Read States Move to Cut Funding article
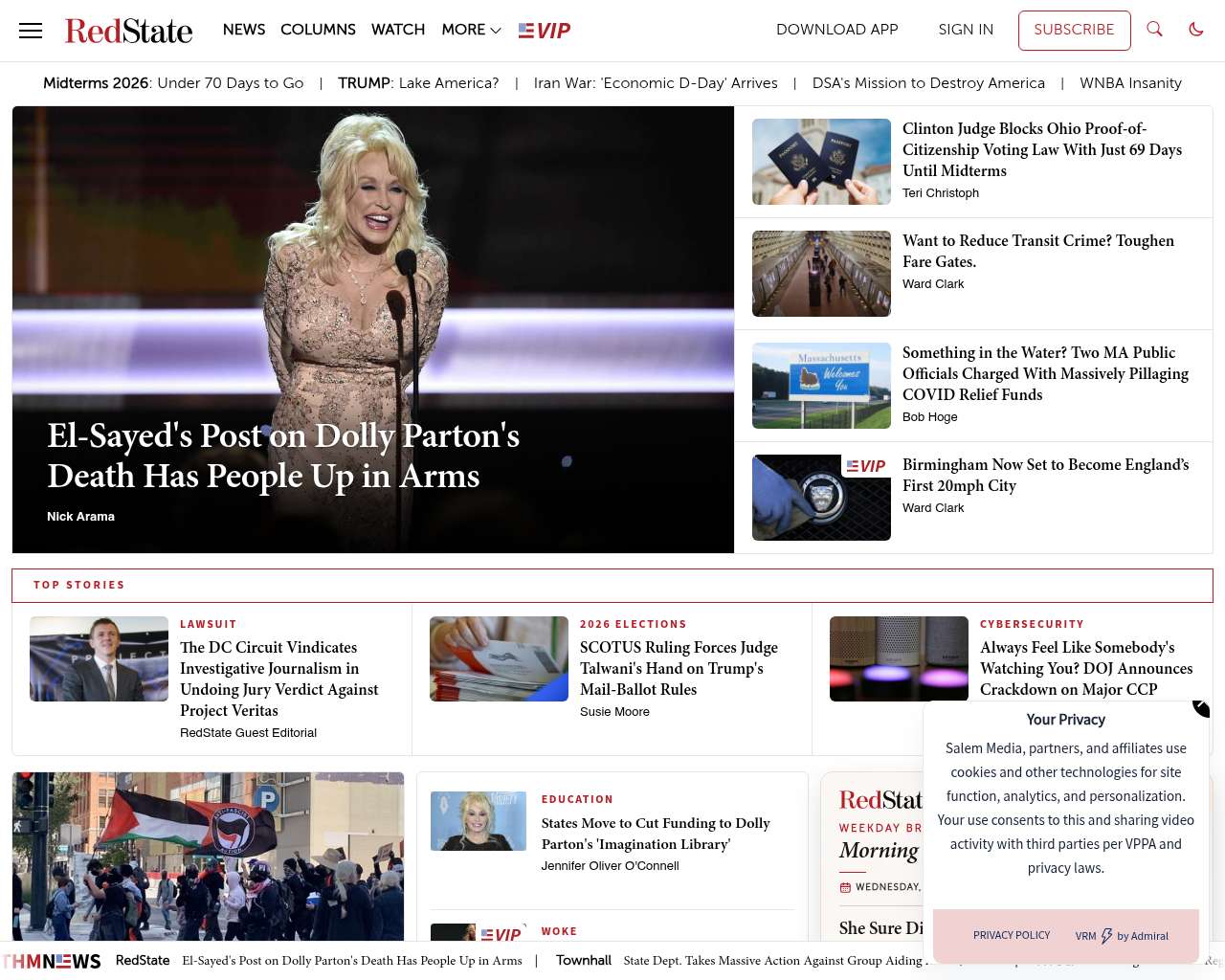 656,834
